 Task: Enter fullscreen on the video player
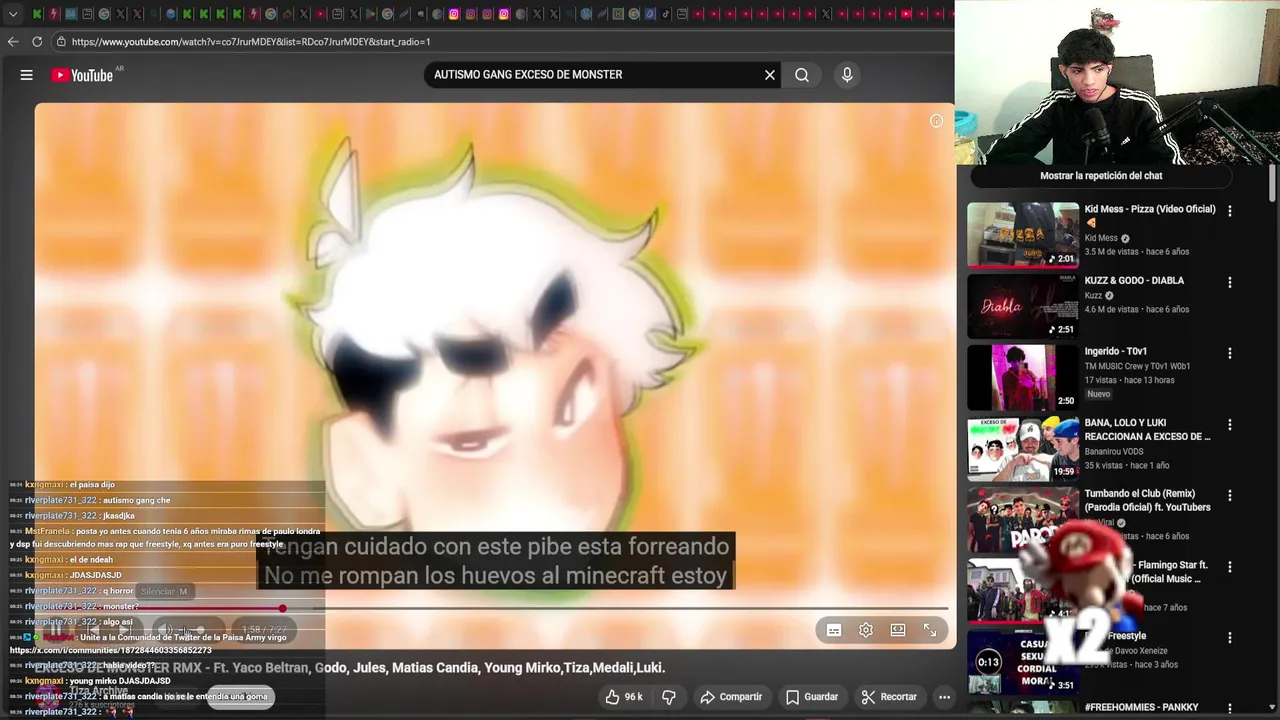click(930, 630)
